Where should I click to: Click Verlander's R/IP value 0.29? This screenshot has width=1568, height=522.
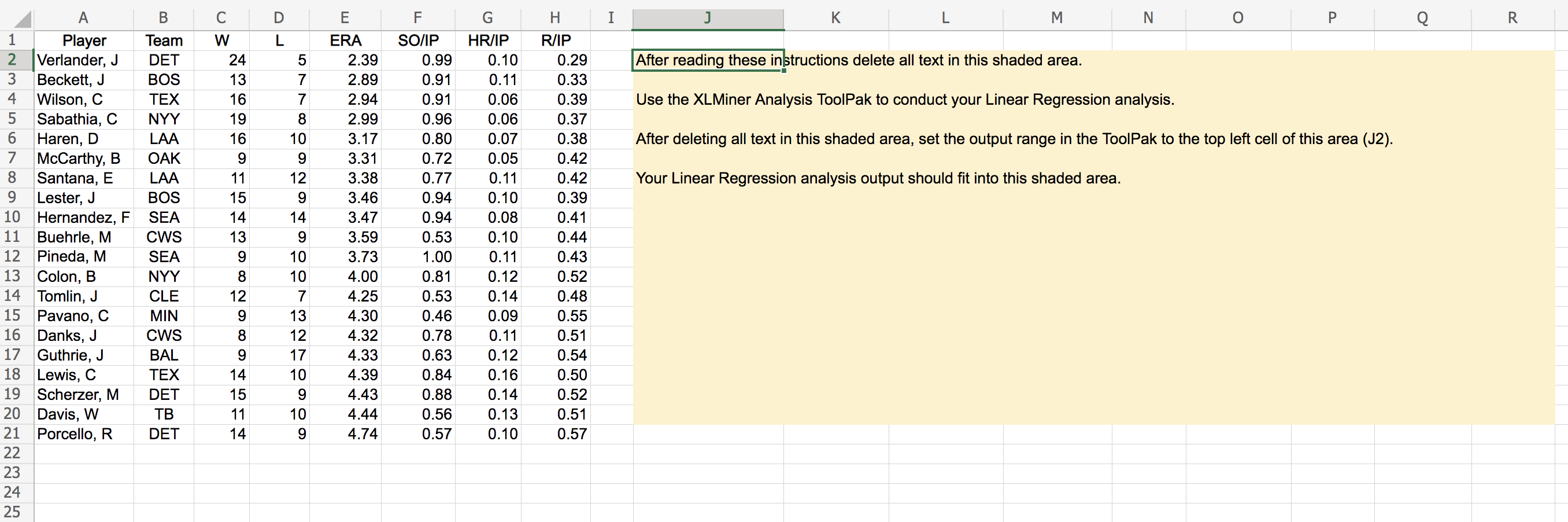point(556,60)
